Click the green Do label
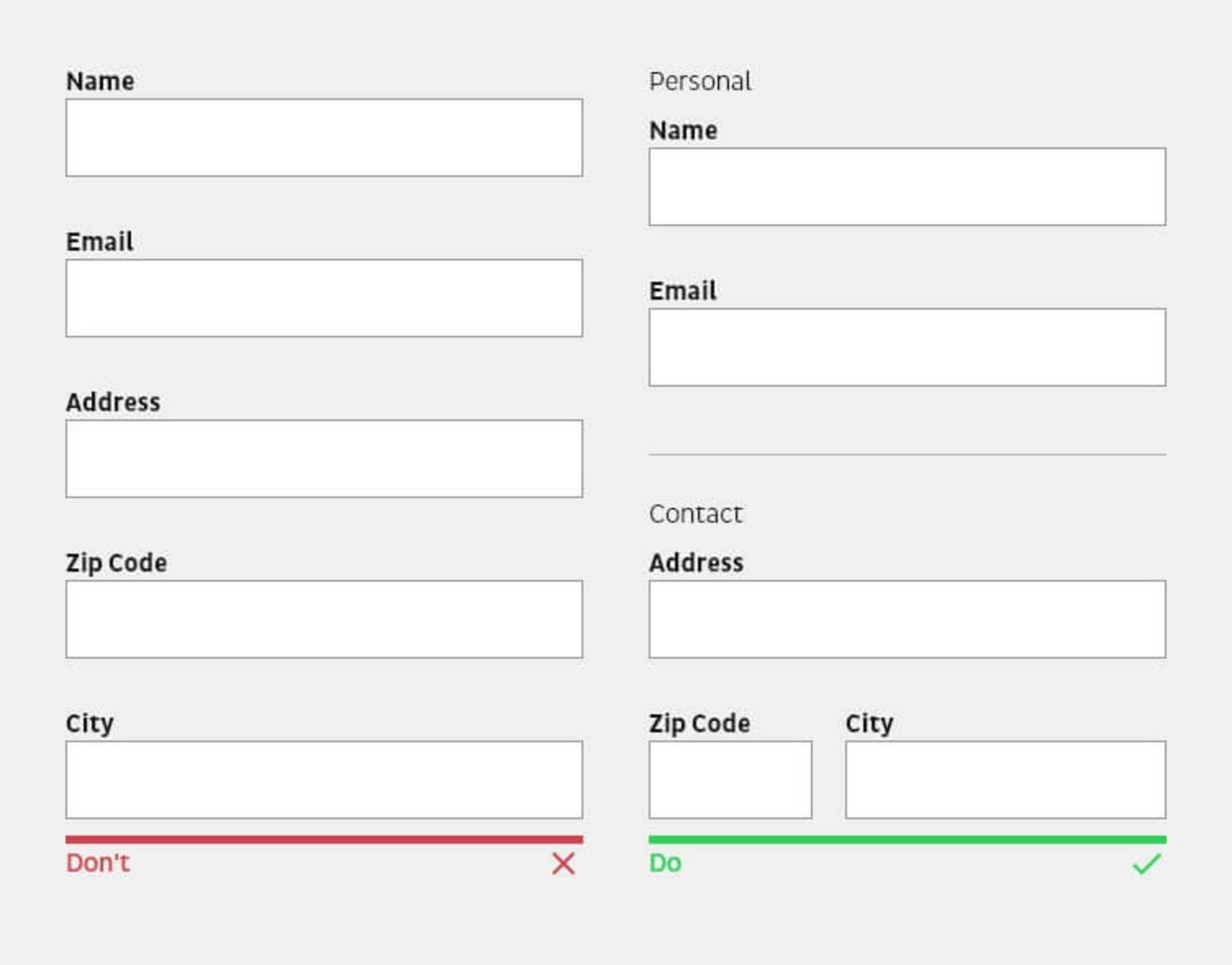Image resolution: width=1232 pixels, height=965 pixels. 665,862
